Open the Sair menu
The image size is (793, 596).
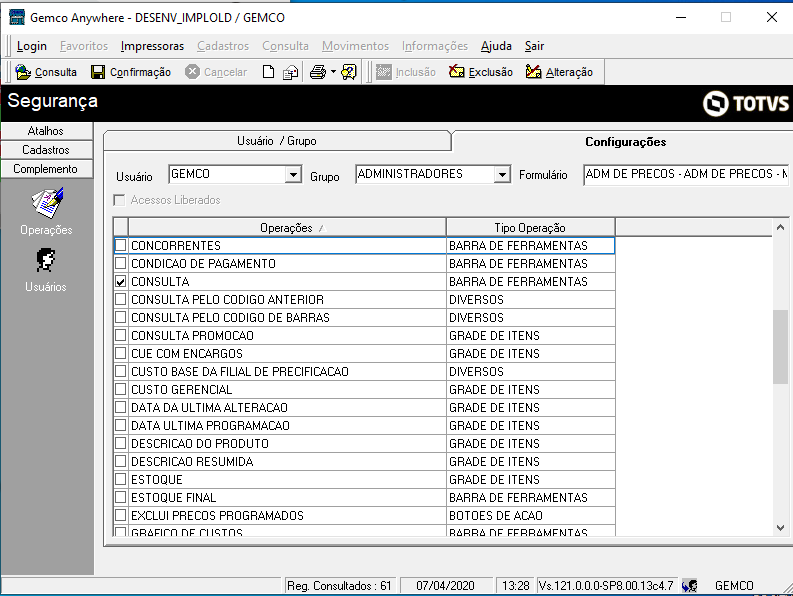pos(534,46)
